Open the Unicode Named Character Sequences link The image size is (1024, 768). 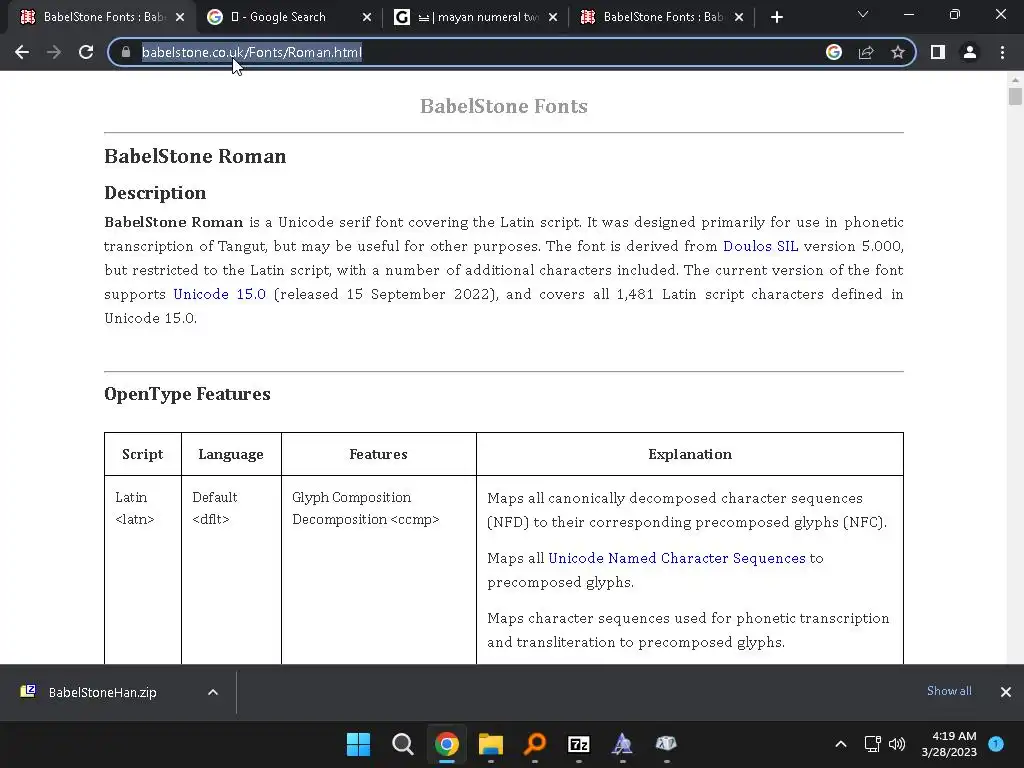tap(677, 558)
